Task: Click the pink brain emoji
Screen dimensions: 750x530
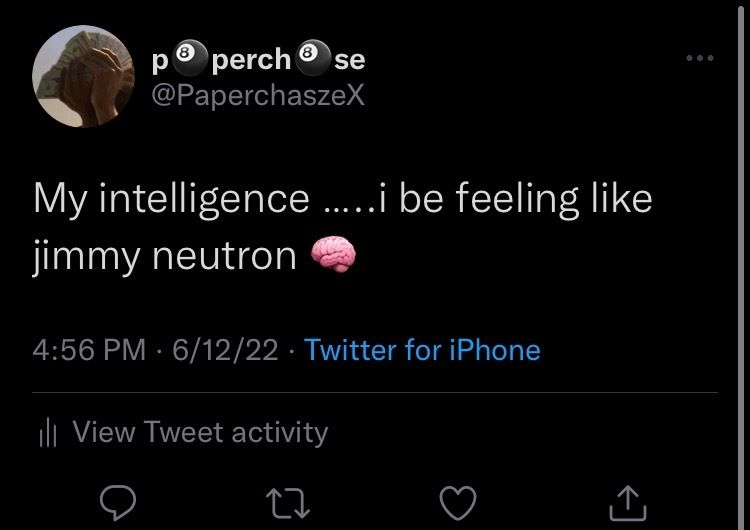Action: [333, 254]
